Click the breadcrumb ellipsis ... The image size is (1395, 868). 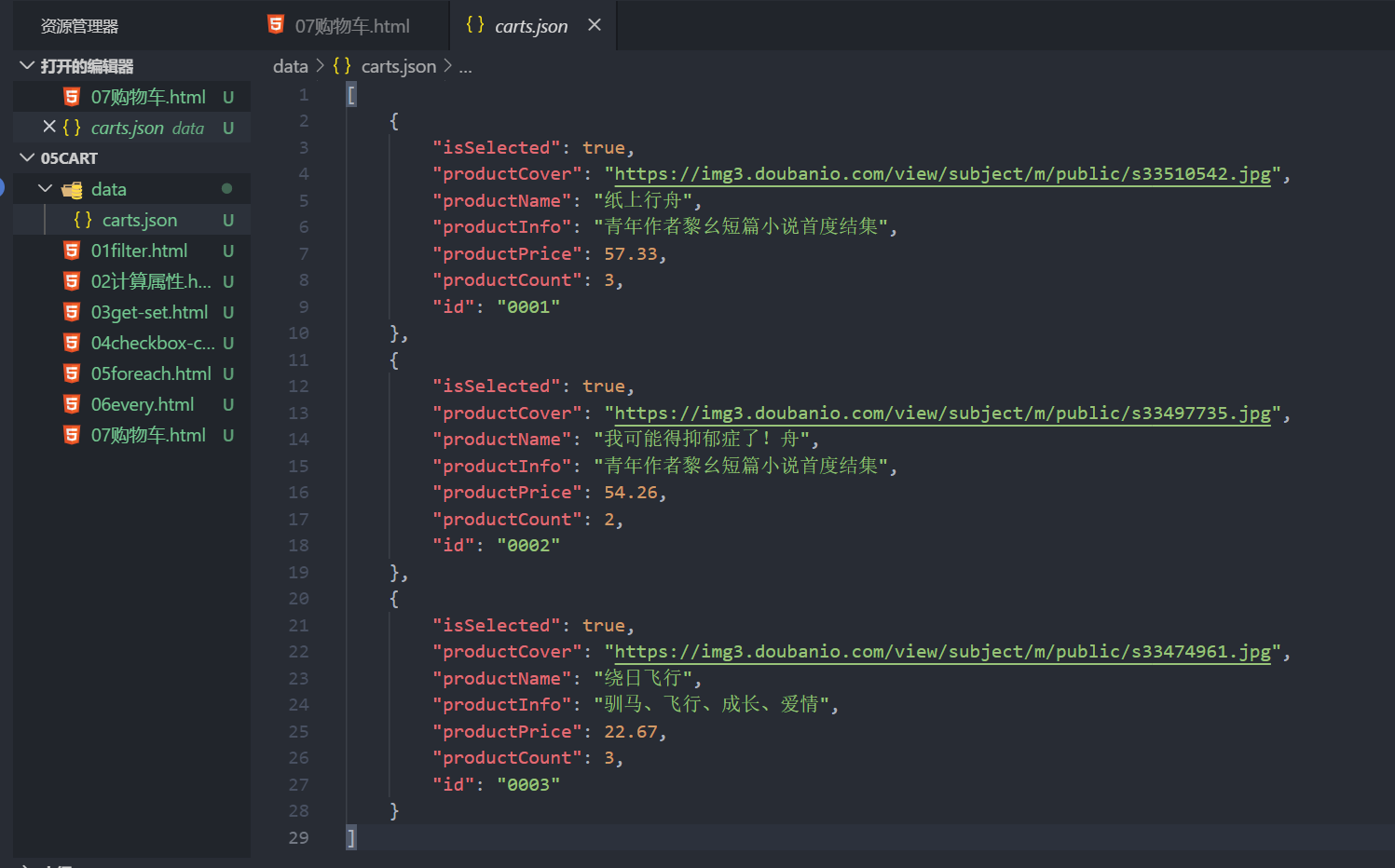click(x=465, y=67)
